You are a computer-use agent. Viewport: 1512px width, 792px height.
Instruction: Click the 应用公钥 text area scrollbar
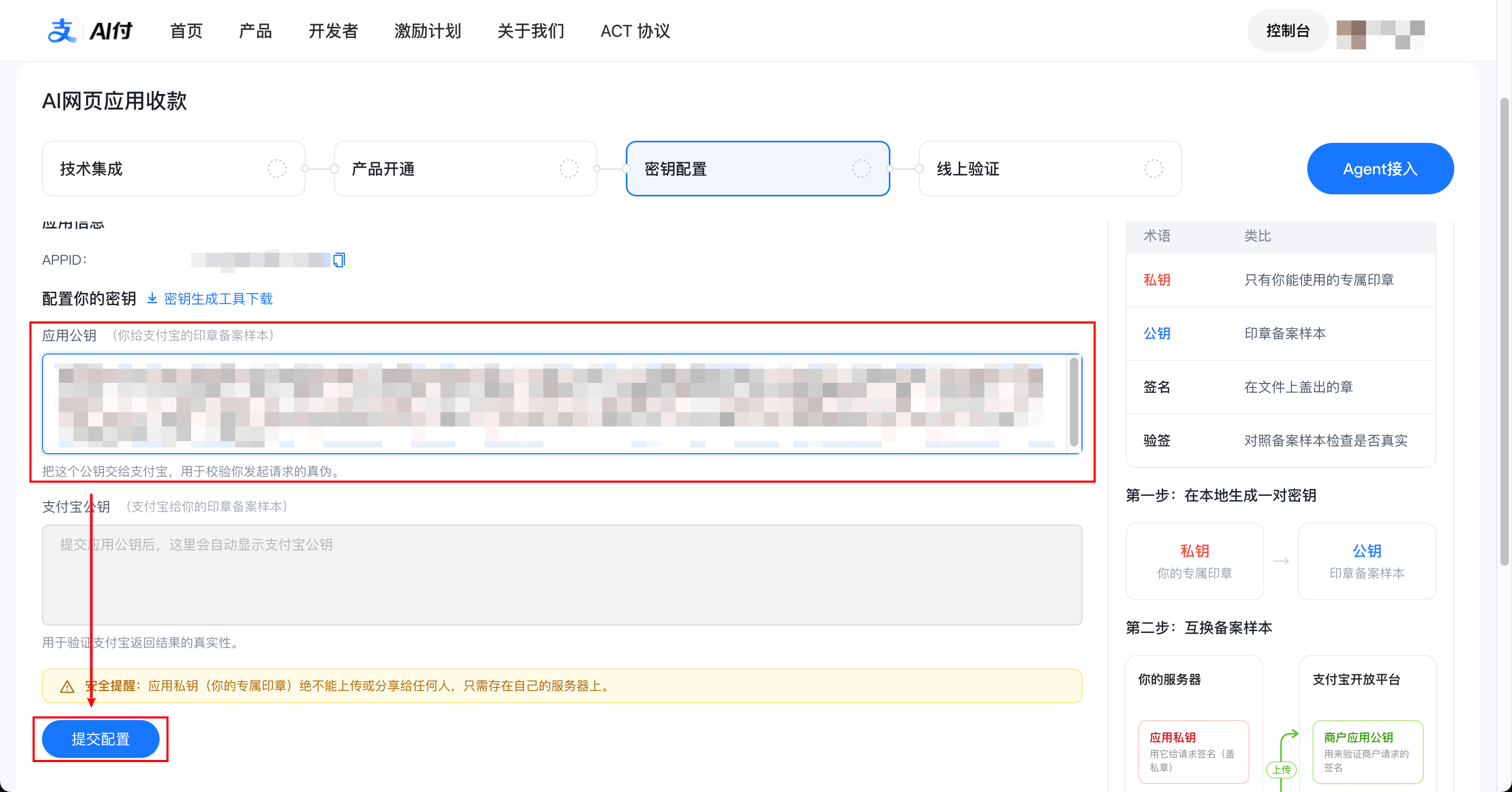[1074, 402]
